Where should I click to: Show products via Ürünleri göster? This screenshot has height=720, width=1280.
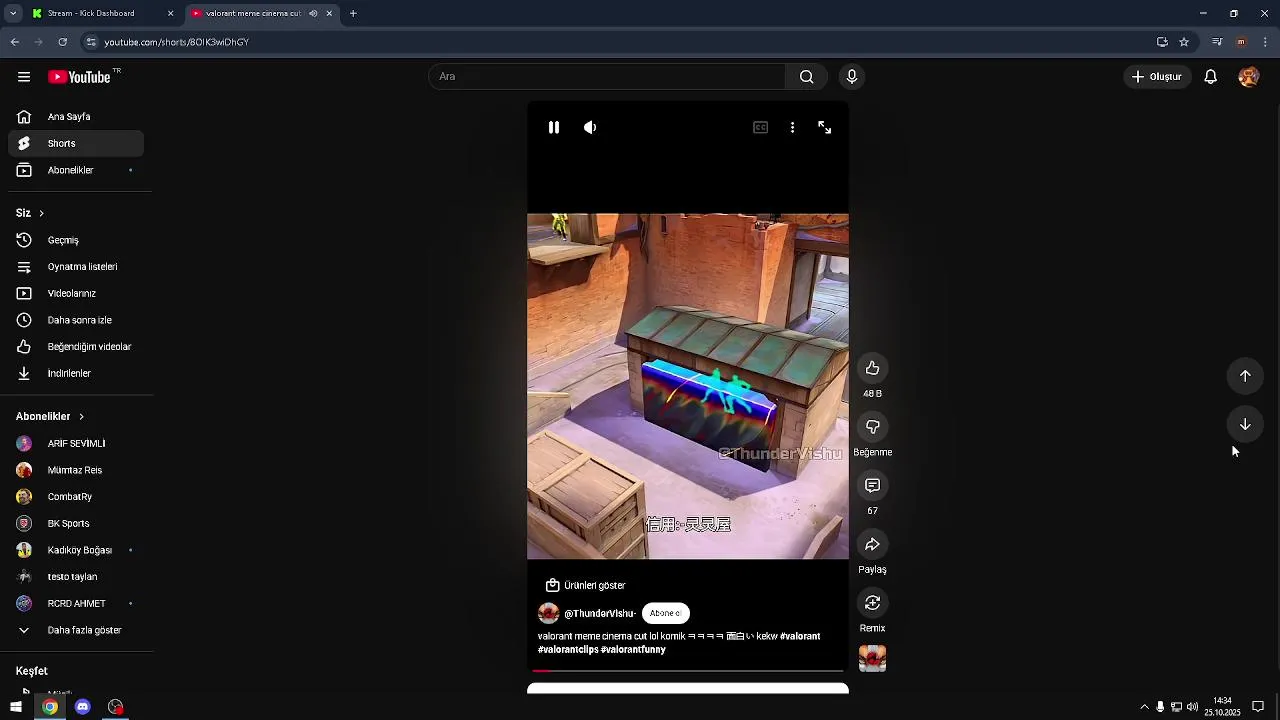pos(586,585)
